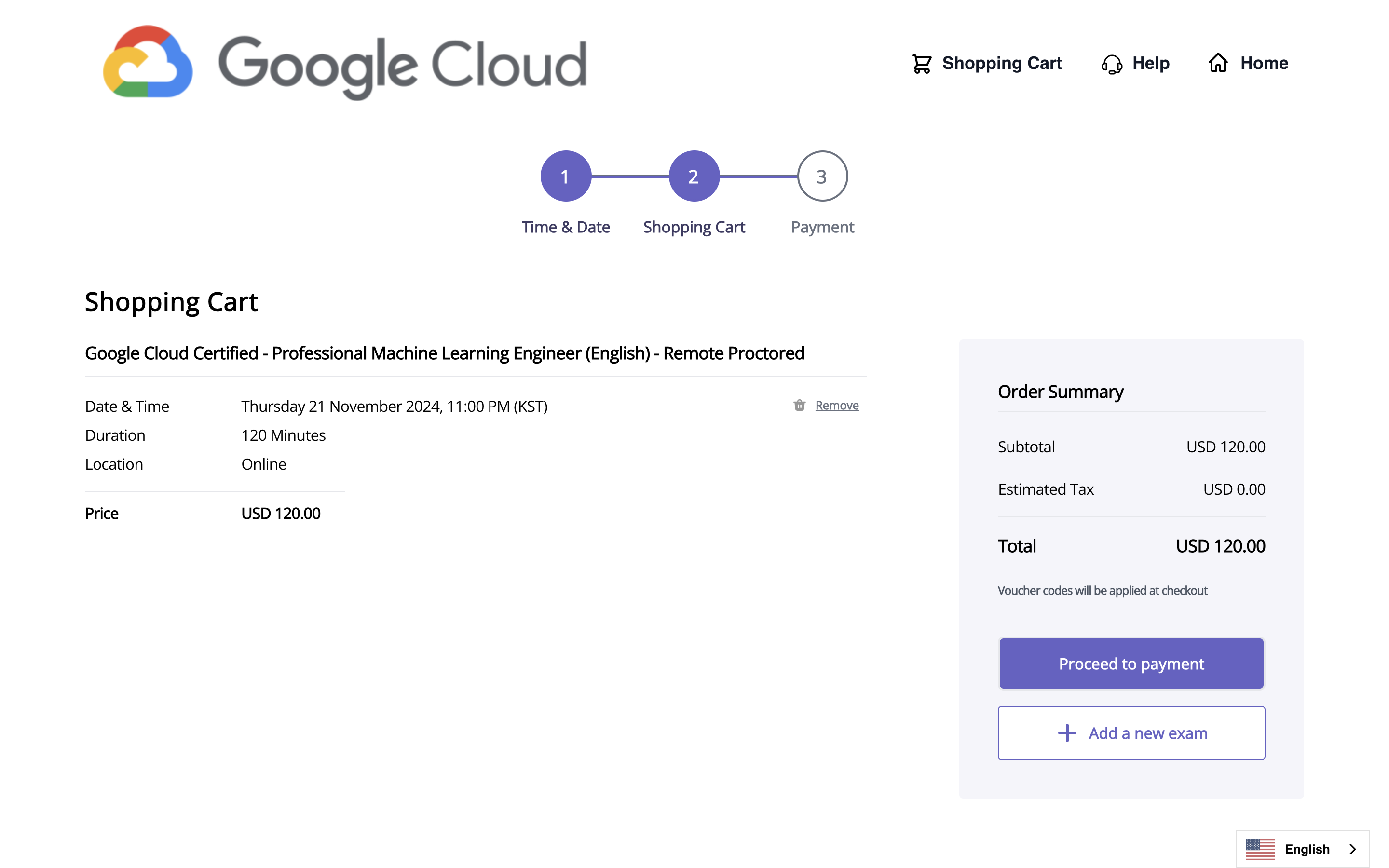Click the US flag language icon
Viewport: 1389px width, 868px height.
[x=1260, y=849]
